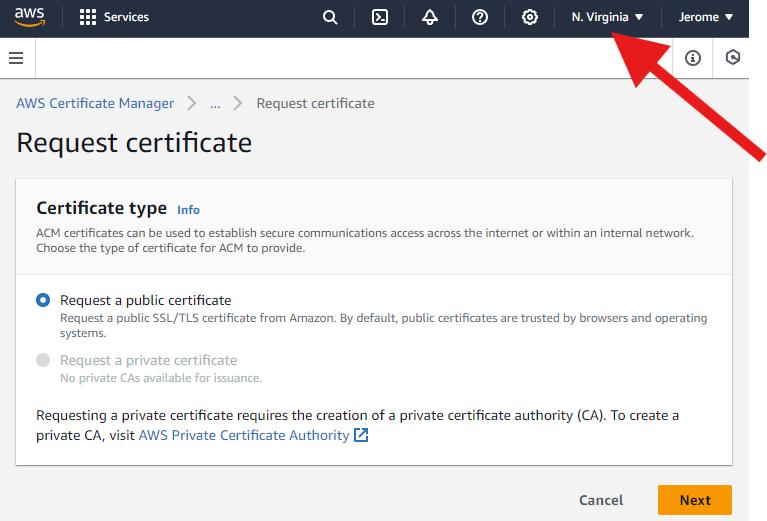This screenshot has width=767, height=521.
Task: Open notifications bell icon
Action: [x=430, y=17]
